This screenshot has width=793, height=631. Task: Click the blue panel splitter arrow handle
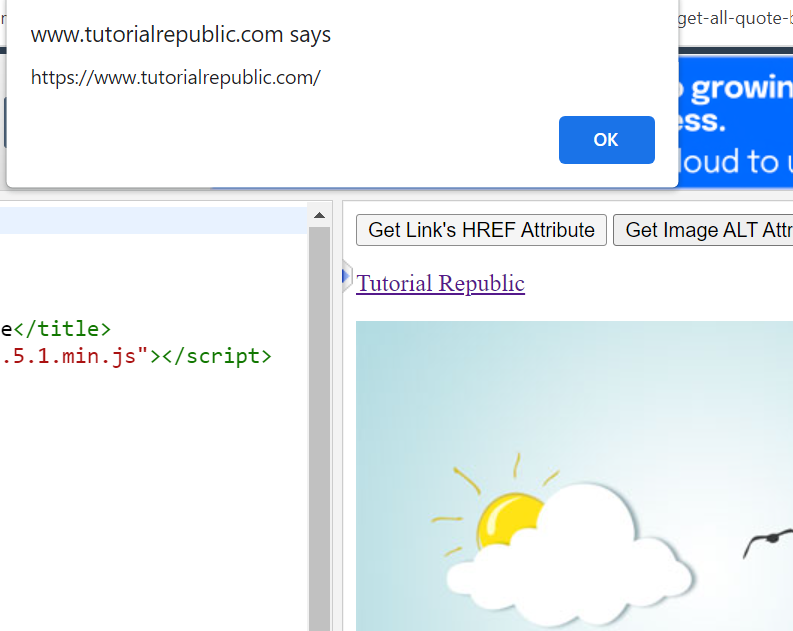[x=345, y=275]
